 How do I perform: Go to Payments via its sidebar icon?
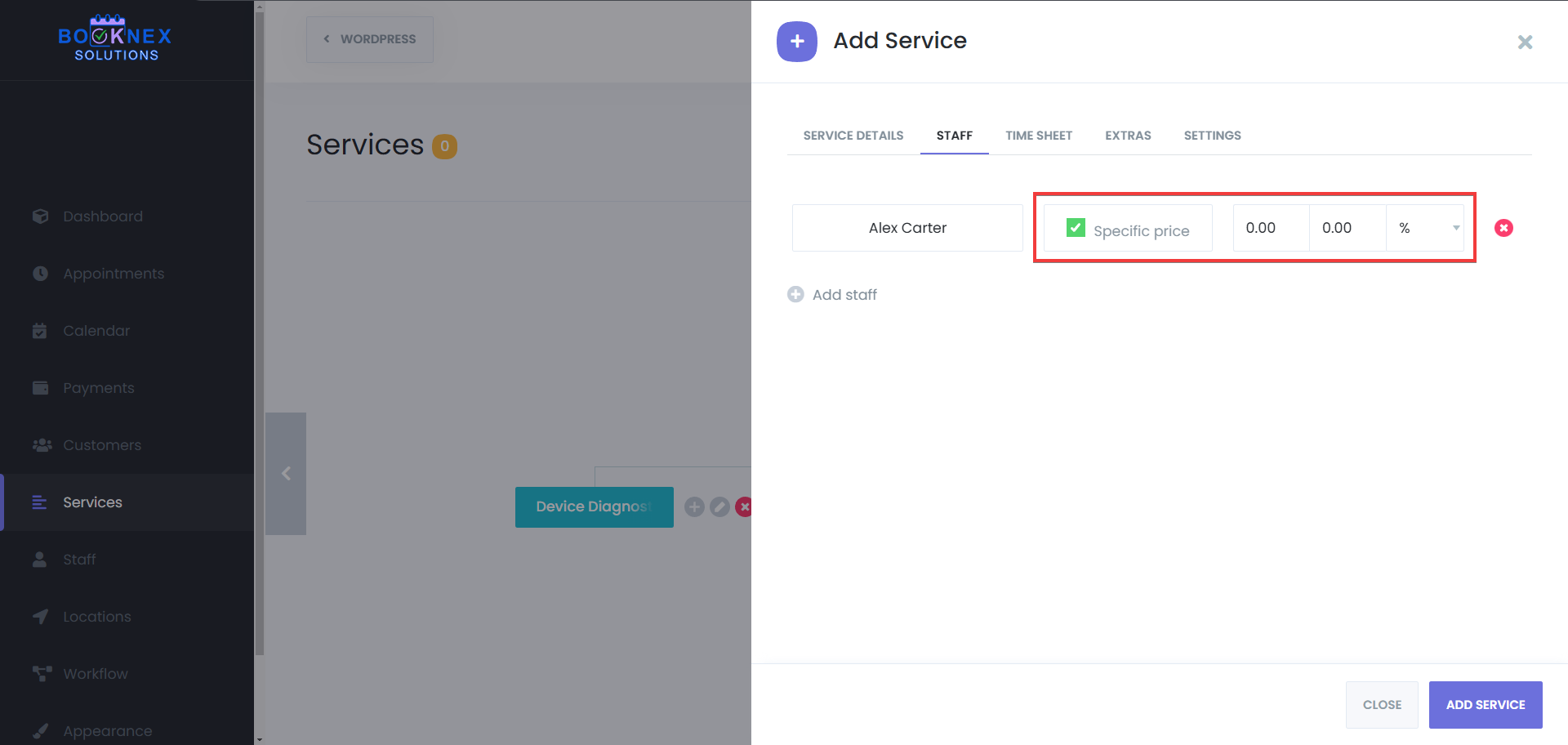[x=99, y=388]
